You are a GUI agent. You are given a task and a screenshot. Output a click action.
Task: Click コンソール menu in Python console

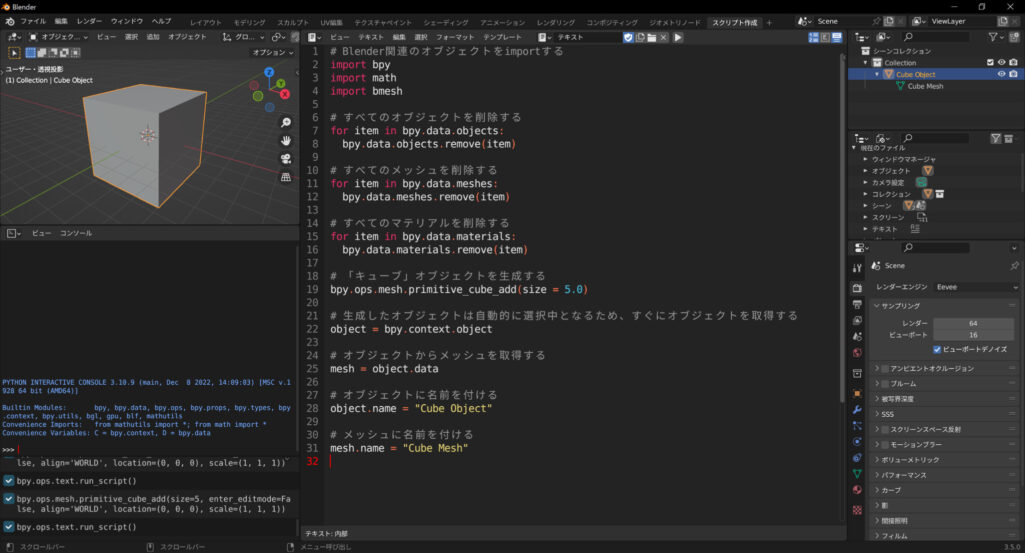pyautogui.click(x=76, y=233)
